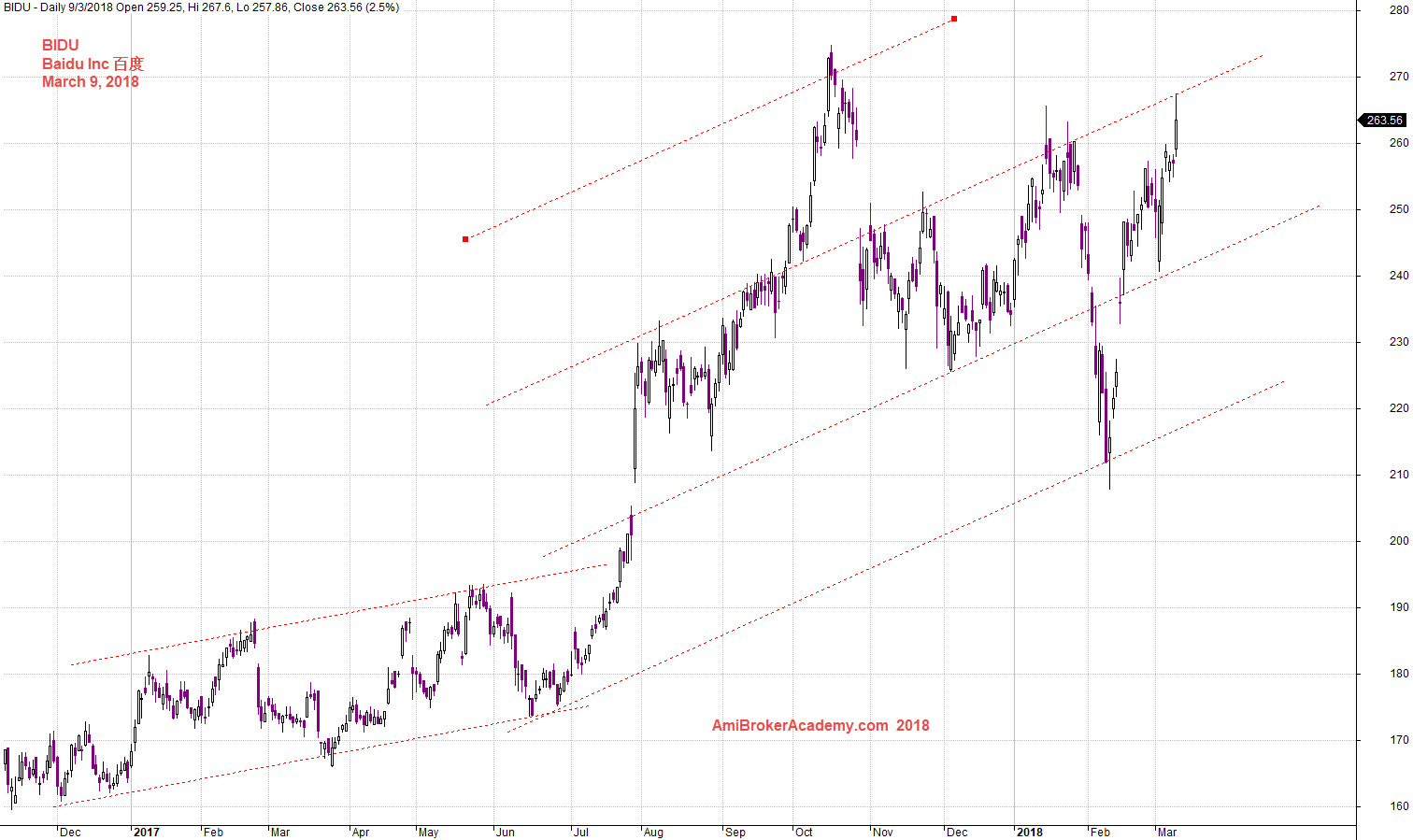Click the 170 price axis label
The height and width of the screenshot is (840, 1413).
click(x=1399, y=740)
